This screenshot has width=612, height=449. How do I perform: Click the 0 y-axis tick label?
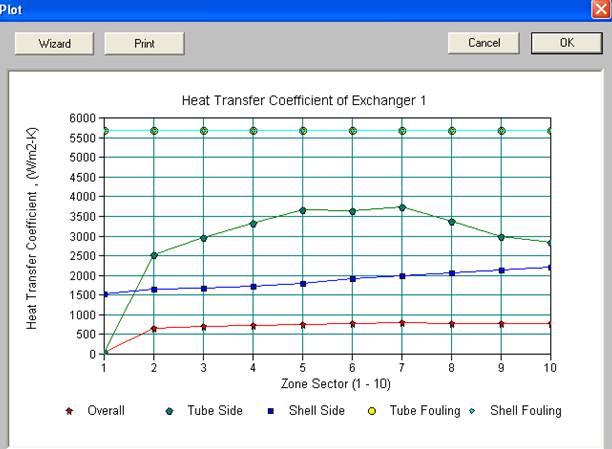pos(93,354)
